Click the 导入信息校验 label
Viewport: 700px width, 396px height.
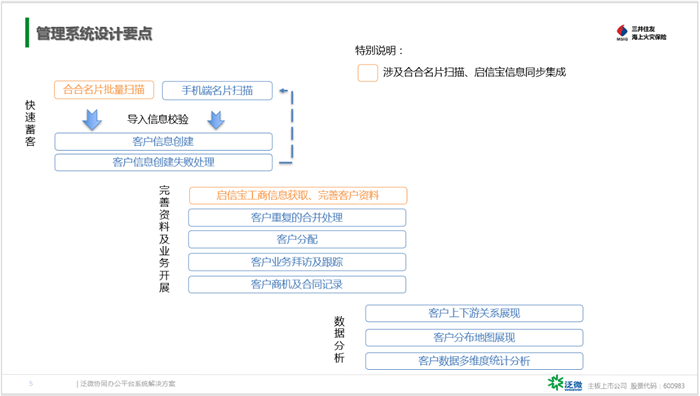[x=158, y=119]
